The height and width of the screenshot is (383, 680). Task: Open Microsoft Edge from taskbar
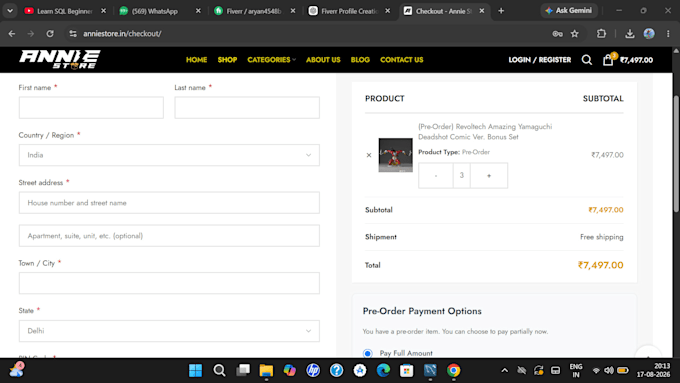383,370
